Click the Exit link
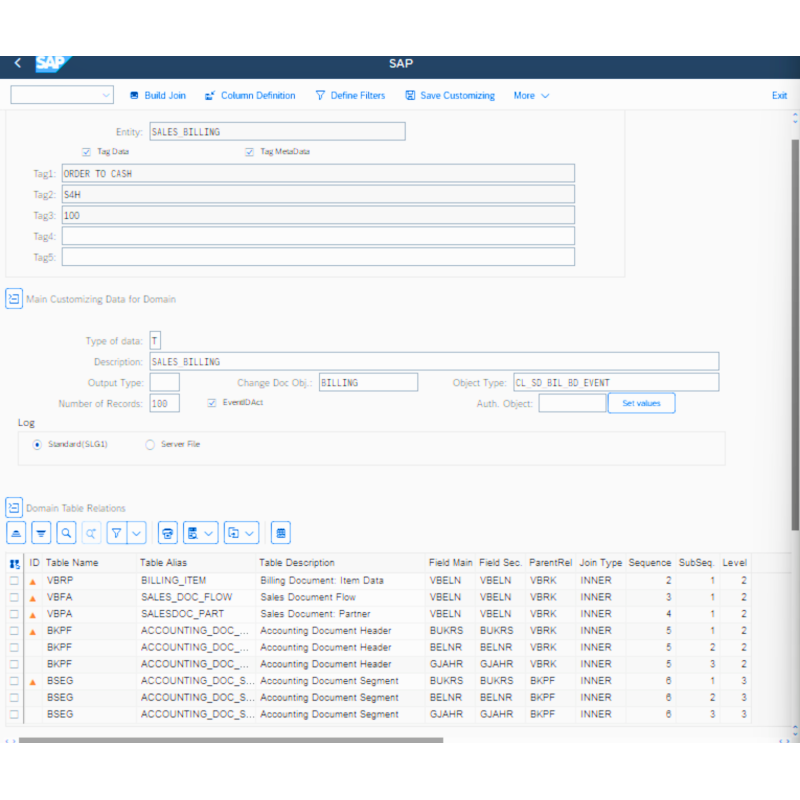The width and height of the screenshot is (800, 800). pyautogui.click(x=779, y=95)
